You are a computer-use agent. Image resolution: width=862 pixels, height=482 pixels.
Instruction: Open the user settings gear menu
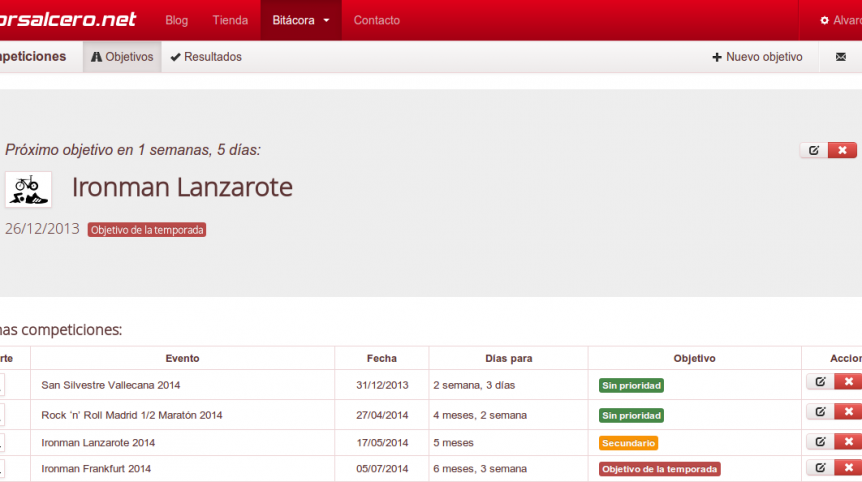tap(841, 20)
